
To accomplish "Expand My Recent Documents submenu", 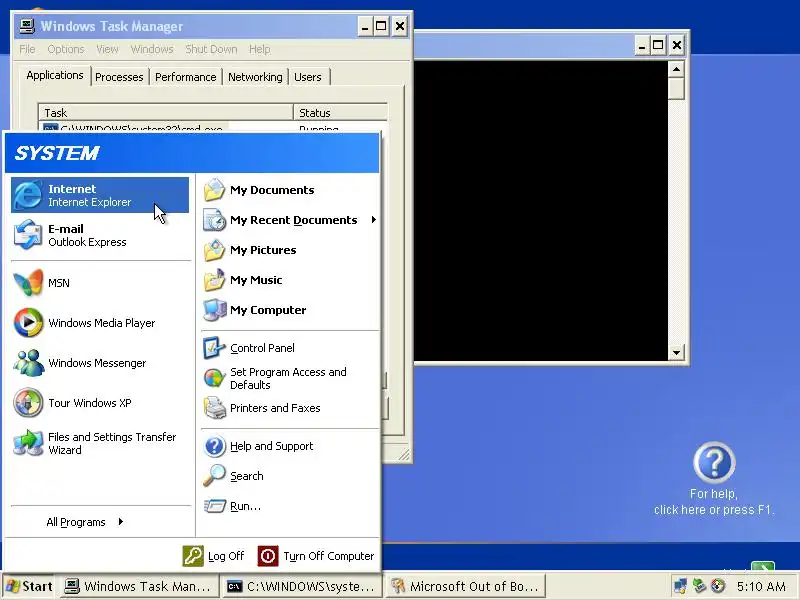I will click(290, 220).
